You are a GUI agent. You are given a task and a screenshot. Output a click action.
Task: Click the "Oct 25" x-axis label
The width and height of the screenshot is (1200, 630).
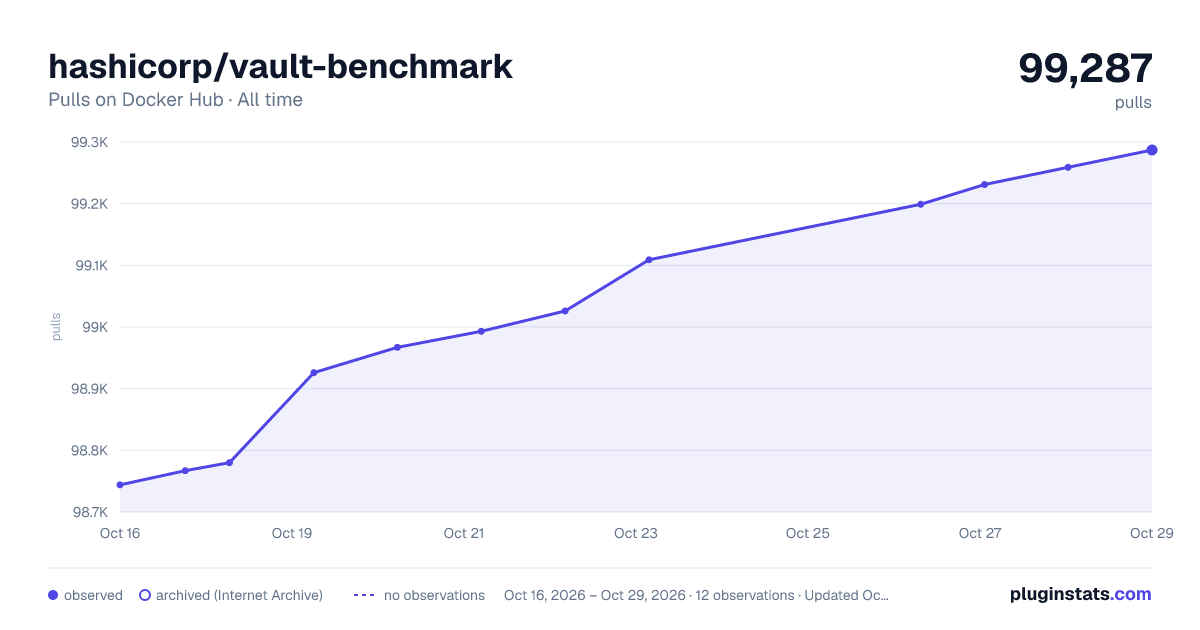coord(808,533)
